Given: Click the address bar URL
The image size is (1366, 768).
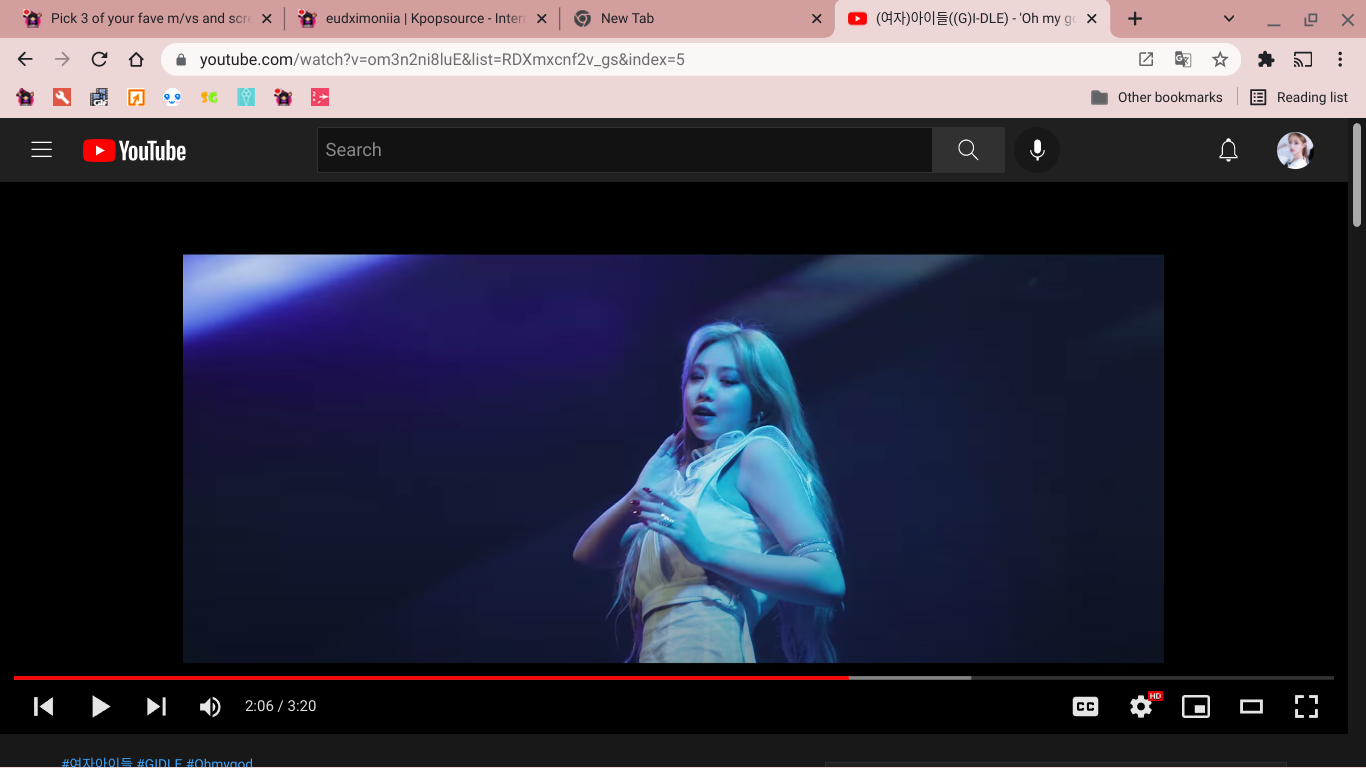Looking at the screenshot, I should (x=442, y=59).
